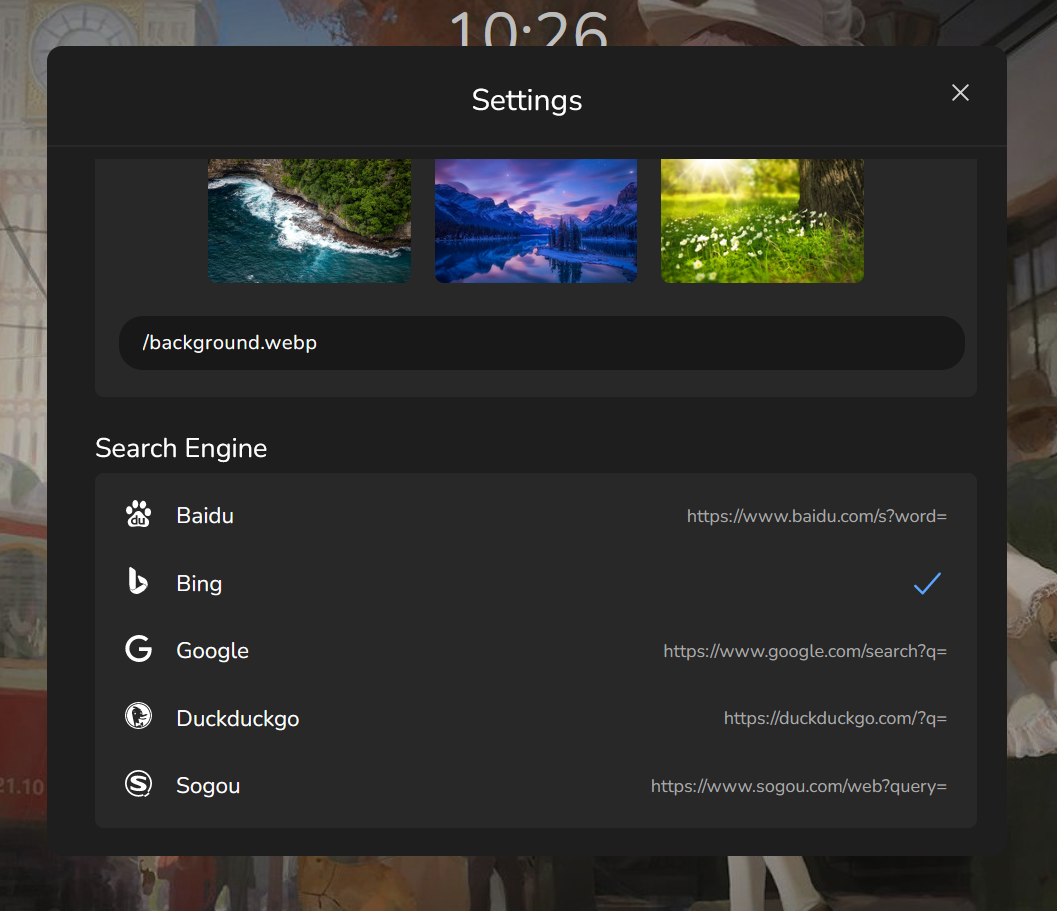Choose Baidu as search engine
This screenshot has width=1057, height=911.
pyautogui.click(x=536, y=516)
